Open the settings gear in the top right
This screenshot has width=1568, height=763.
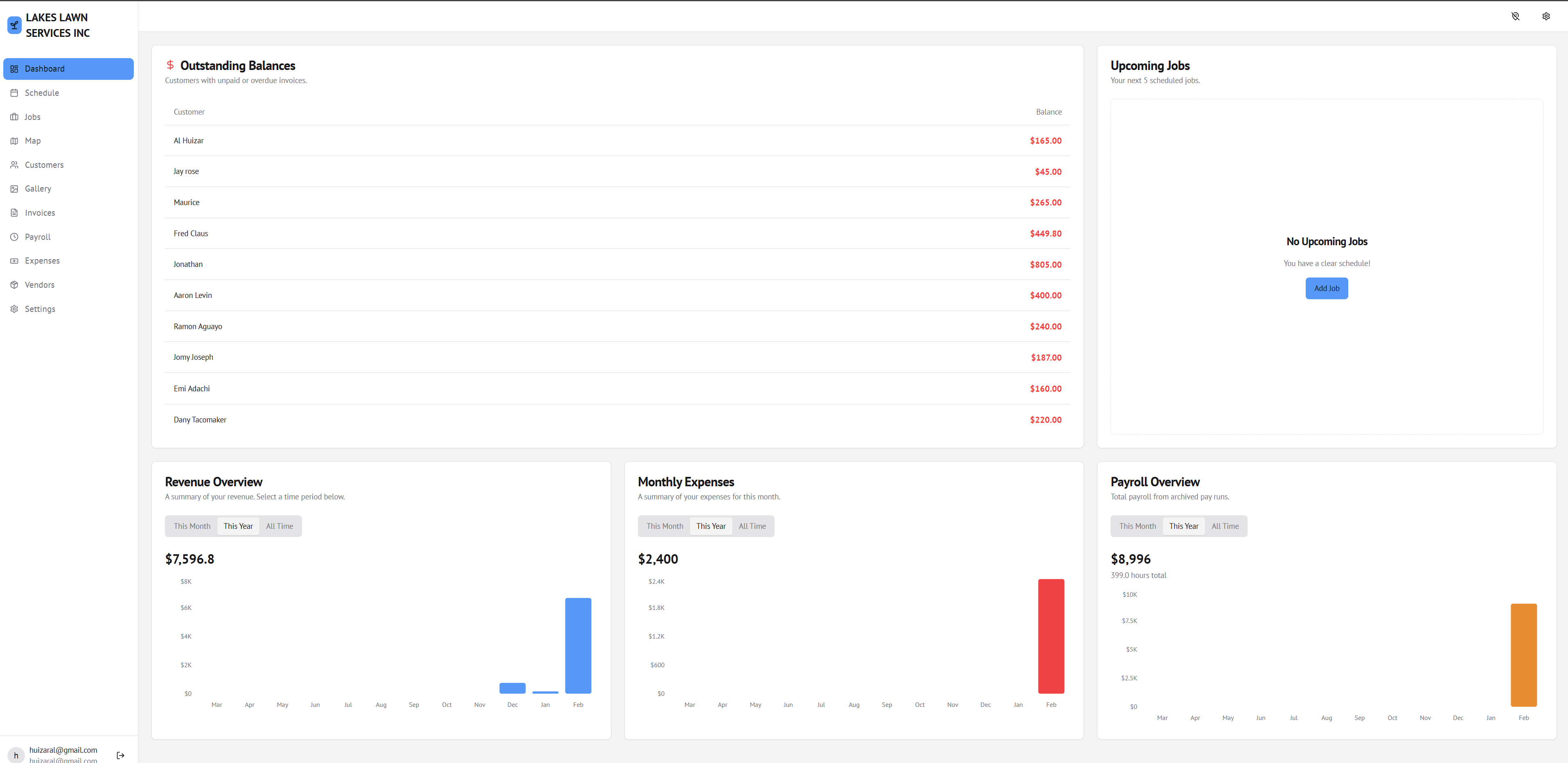click(1546, 16)
